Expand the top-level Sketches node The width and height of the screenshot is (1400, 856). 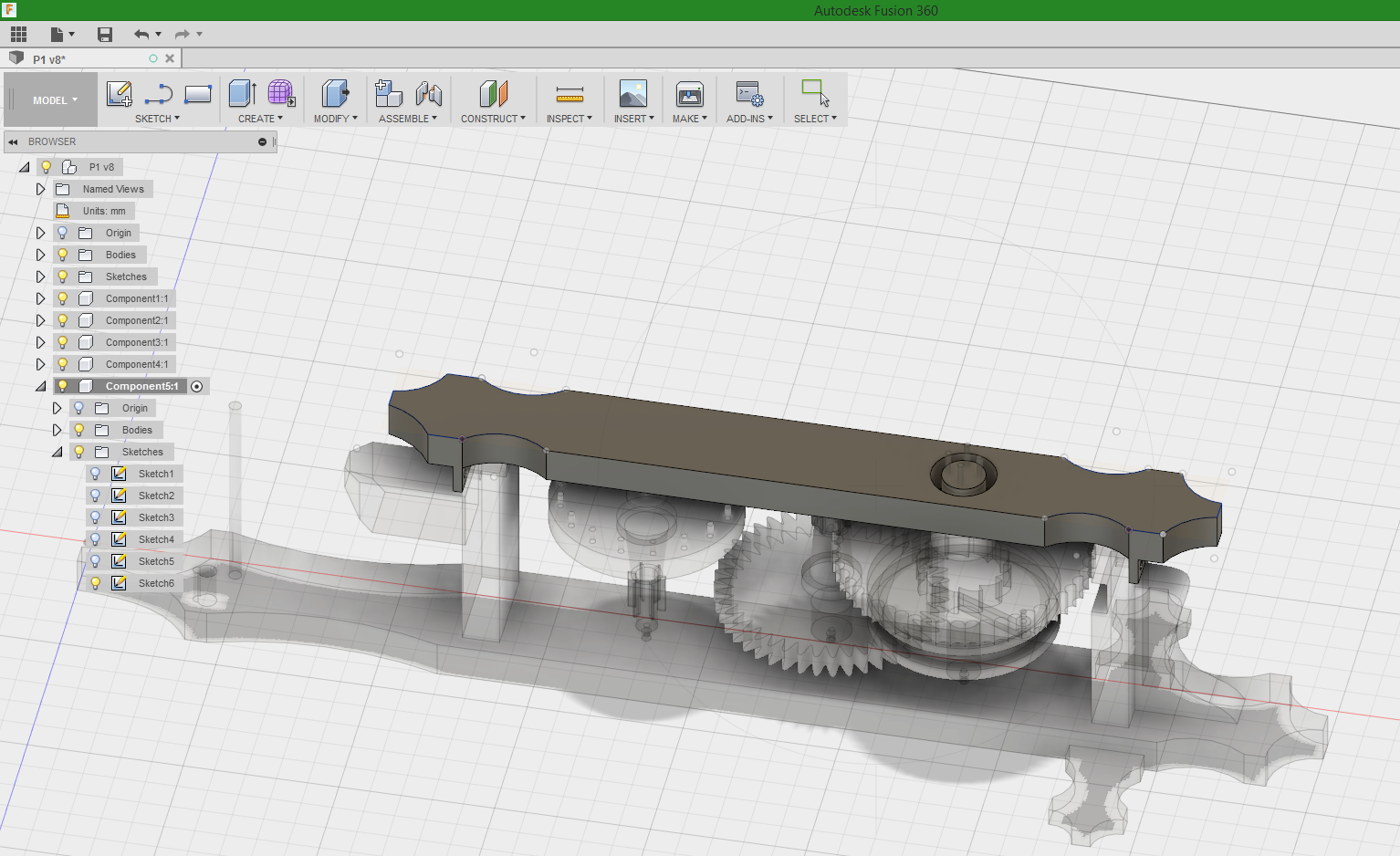tap(40, 277)
